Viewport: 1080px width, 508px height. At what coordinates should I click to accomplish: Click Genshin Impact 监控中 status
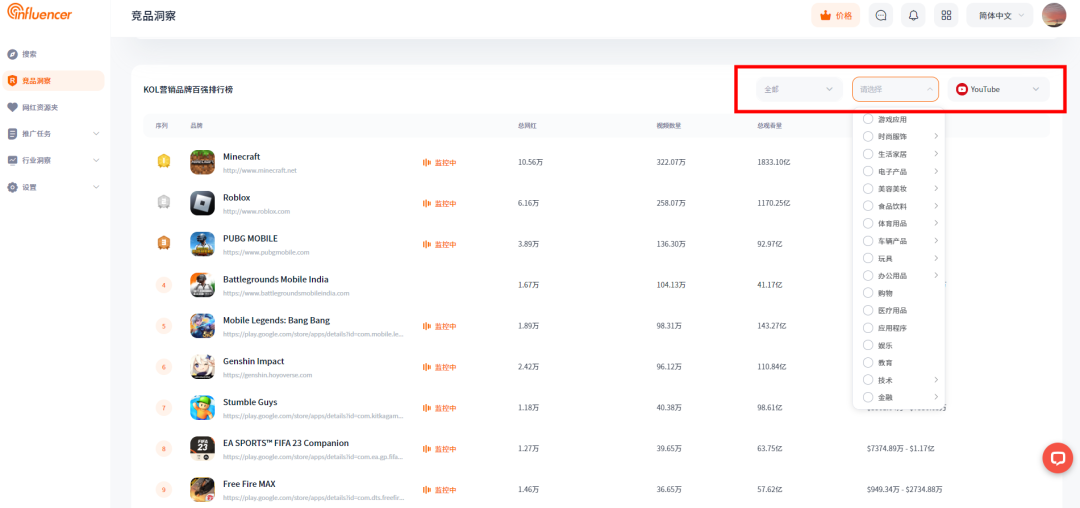(439, 368)
